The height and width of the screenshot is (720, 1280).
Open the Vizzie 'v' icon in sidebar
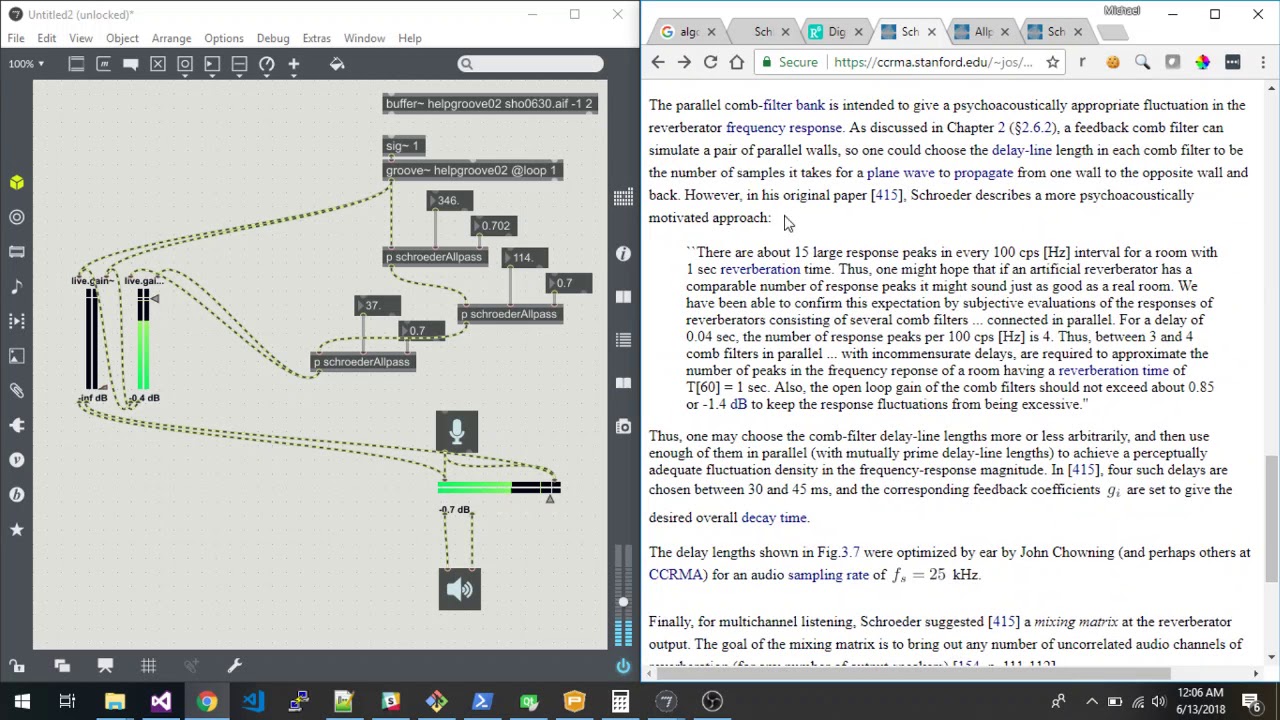click(x=17, y=460)
